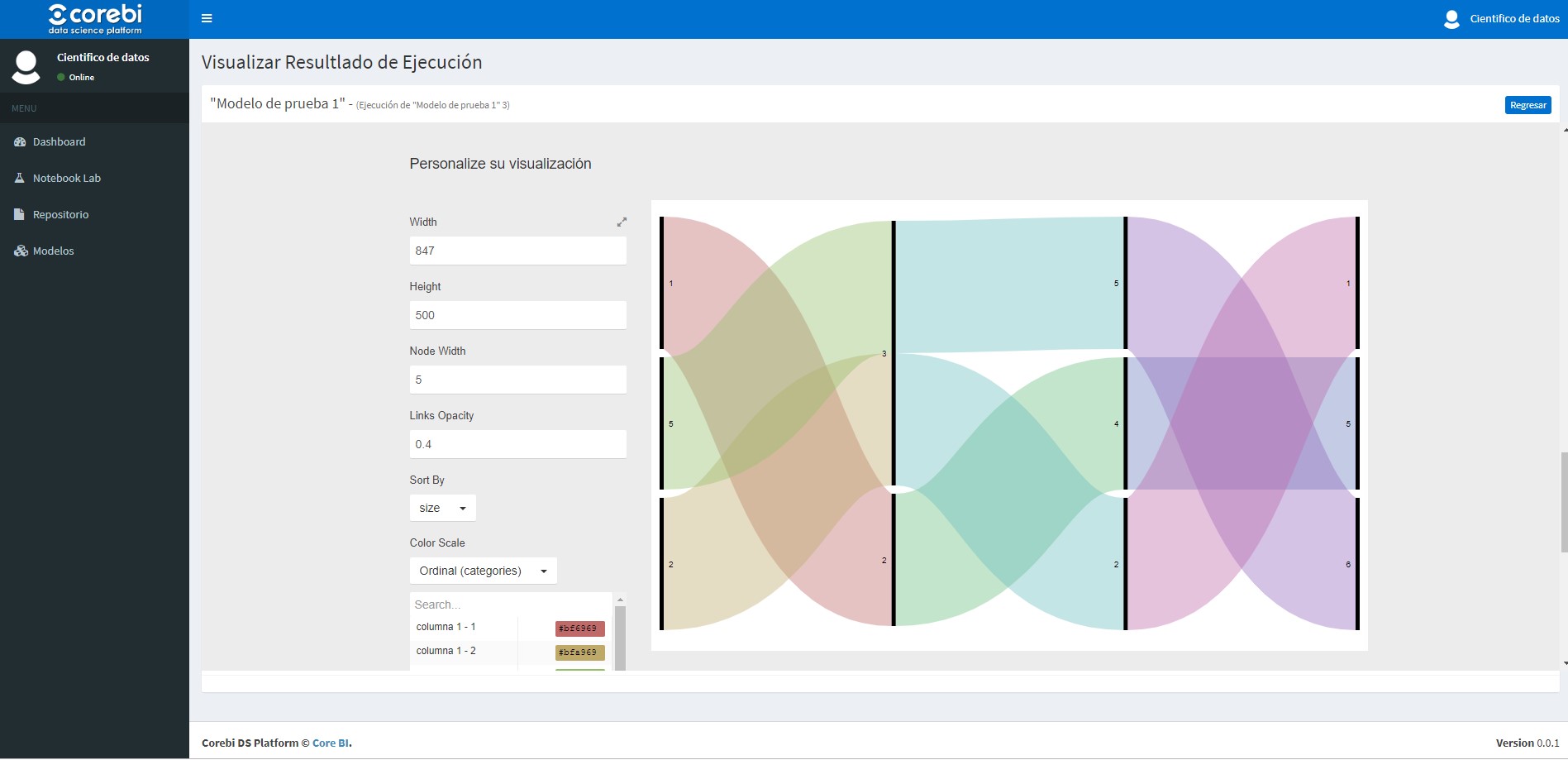Open user avatar icon in top bar
This screenshot has width=1568, height=760.
point(1451,19)
